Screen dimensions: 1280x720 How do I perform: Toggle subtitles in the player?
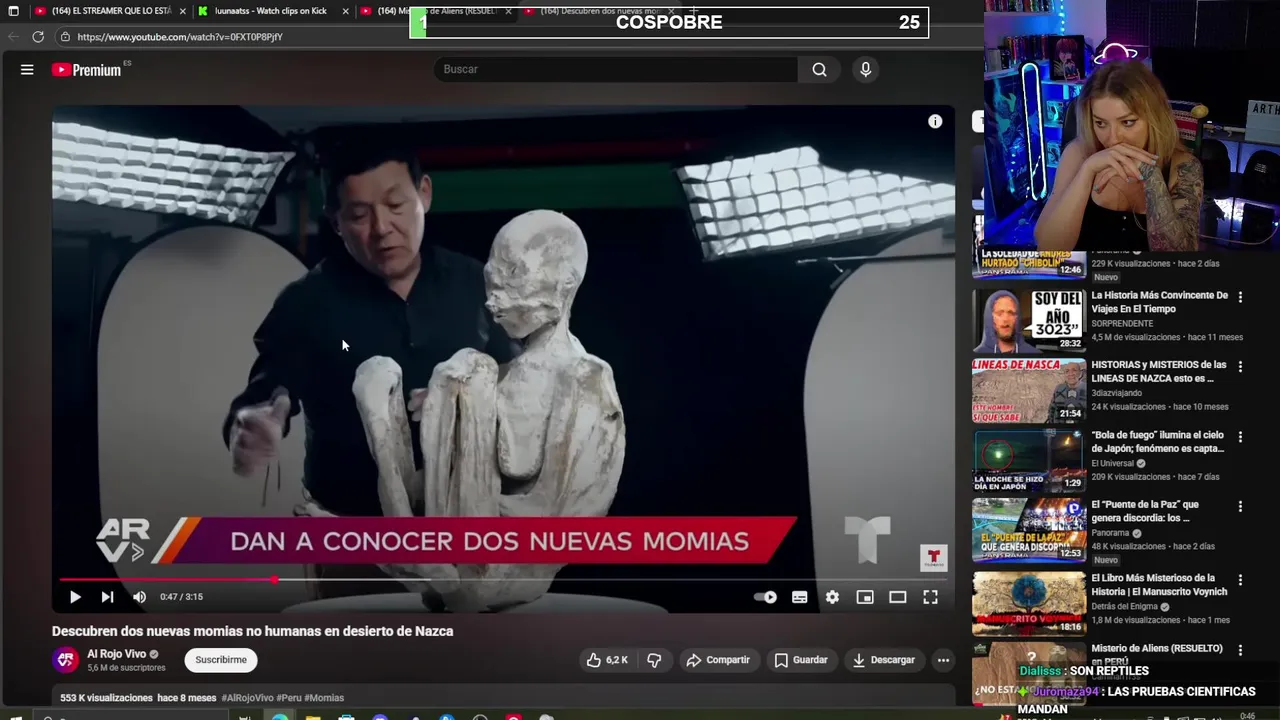800,597
